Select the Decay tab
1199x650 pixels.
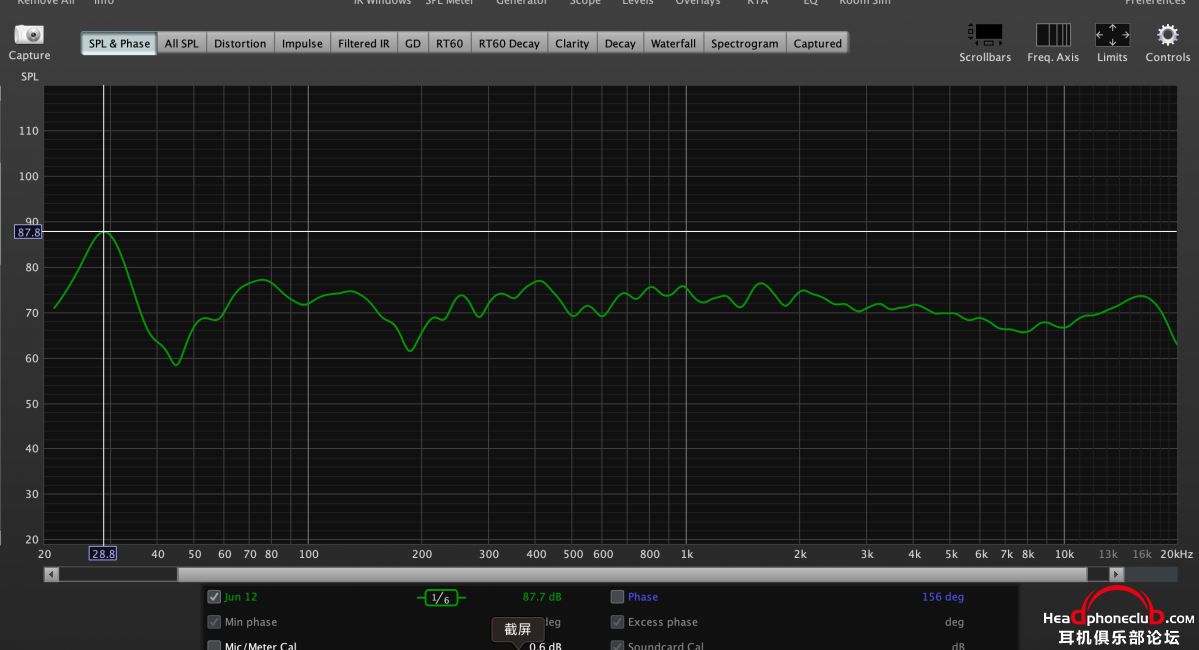coord(620,44)
